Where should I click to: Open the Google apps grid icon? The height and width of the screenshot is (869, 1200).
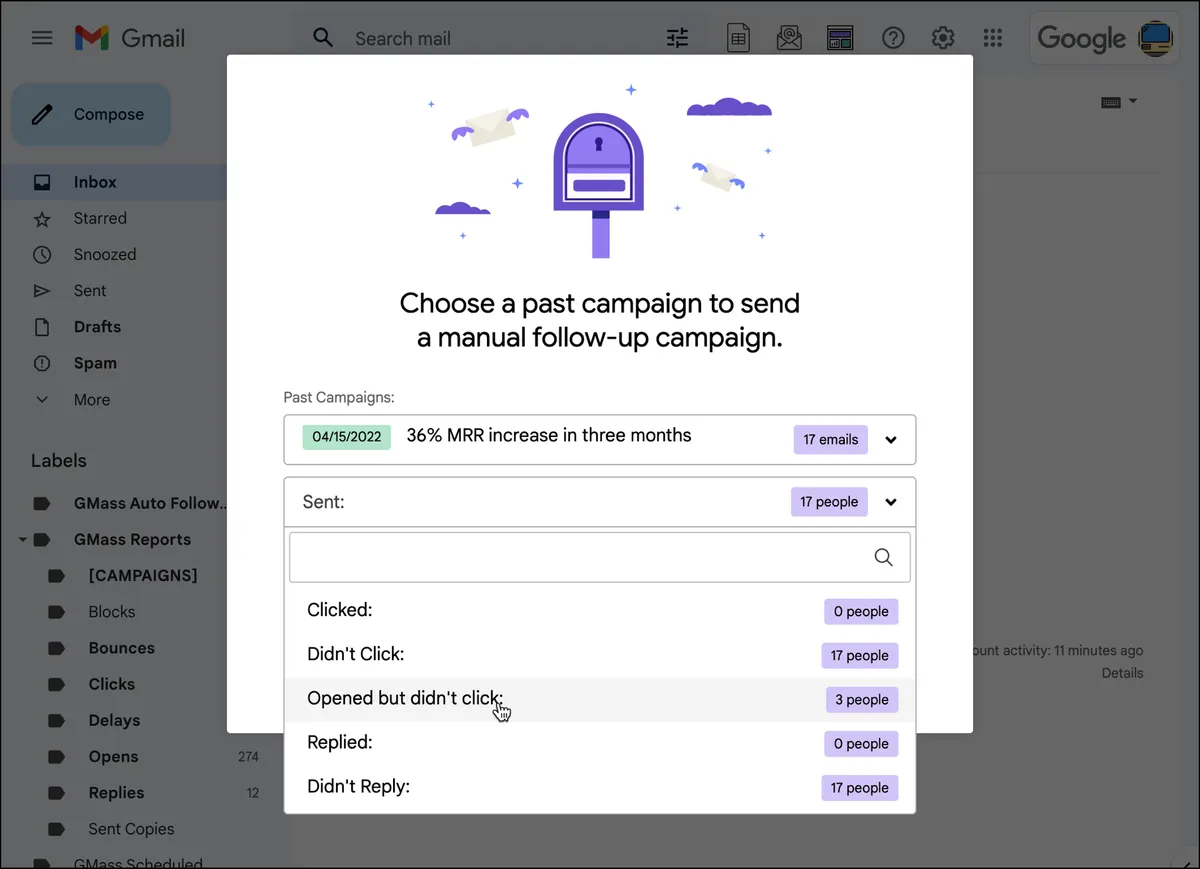[993, 38]
